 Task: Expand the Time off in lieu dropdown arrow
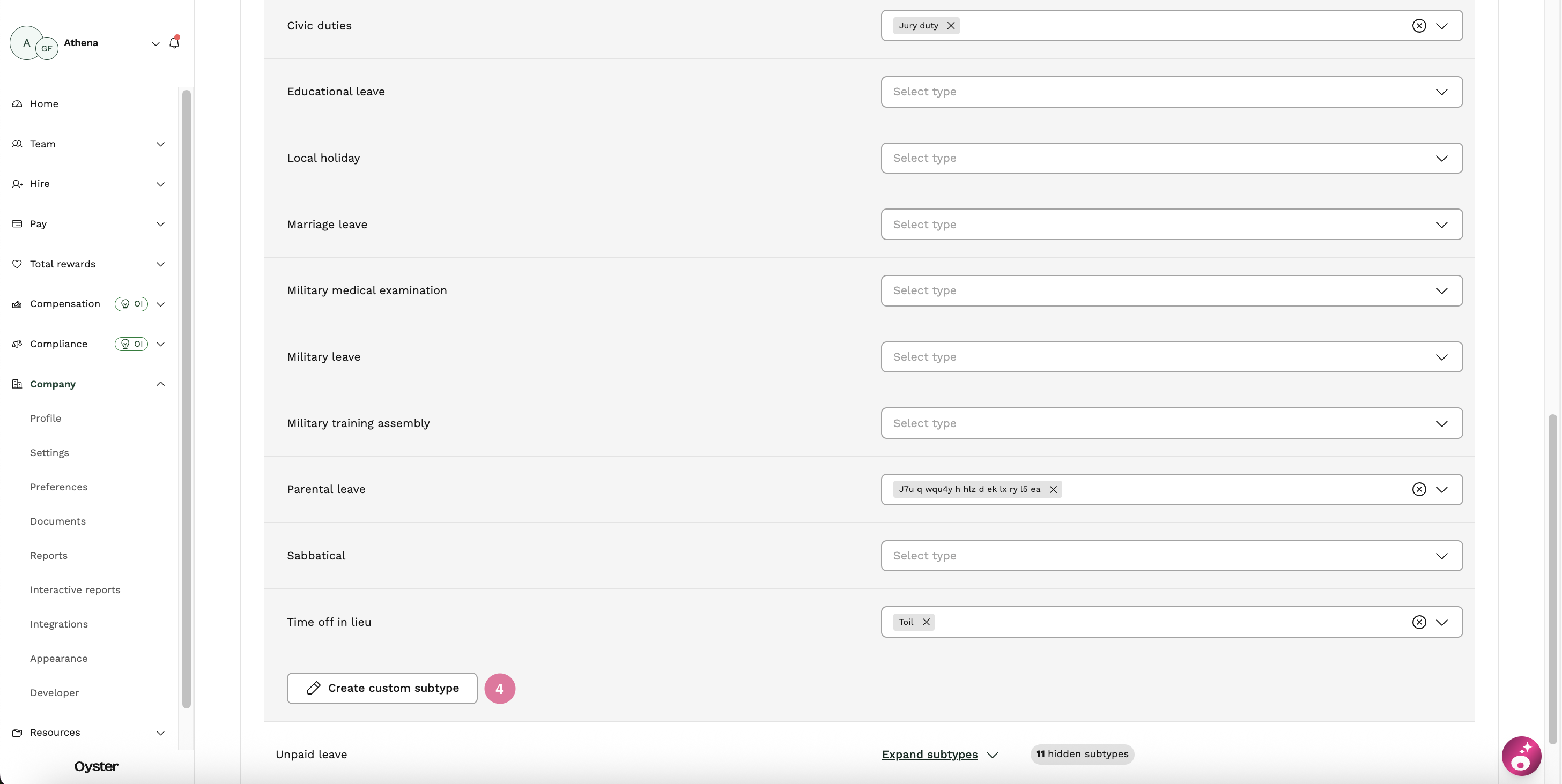[x=1442, y=622]
